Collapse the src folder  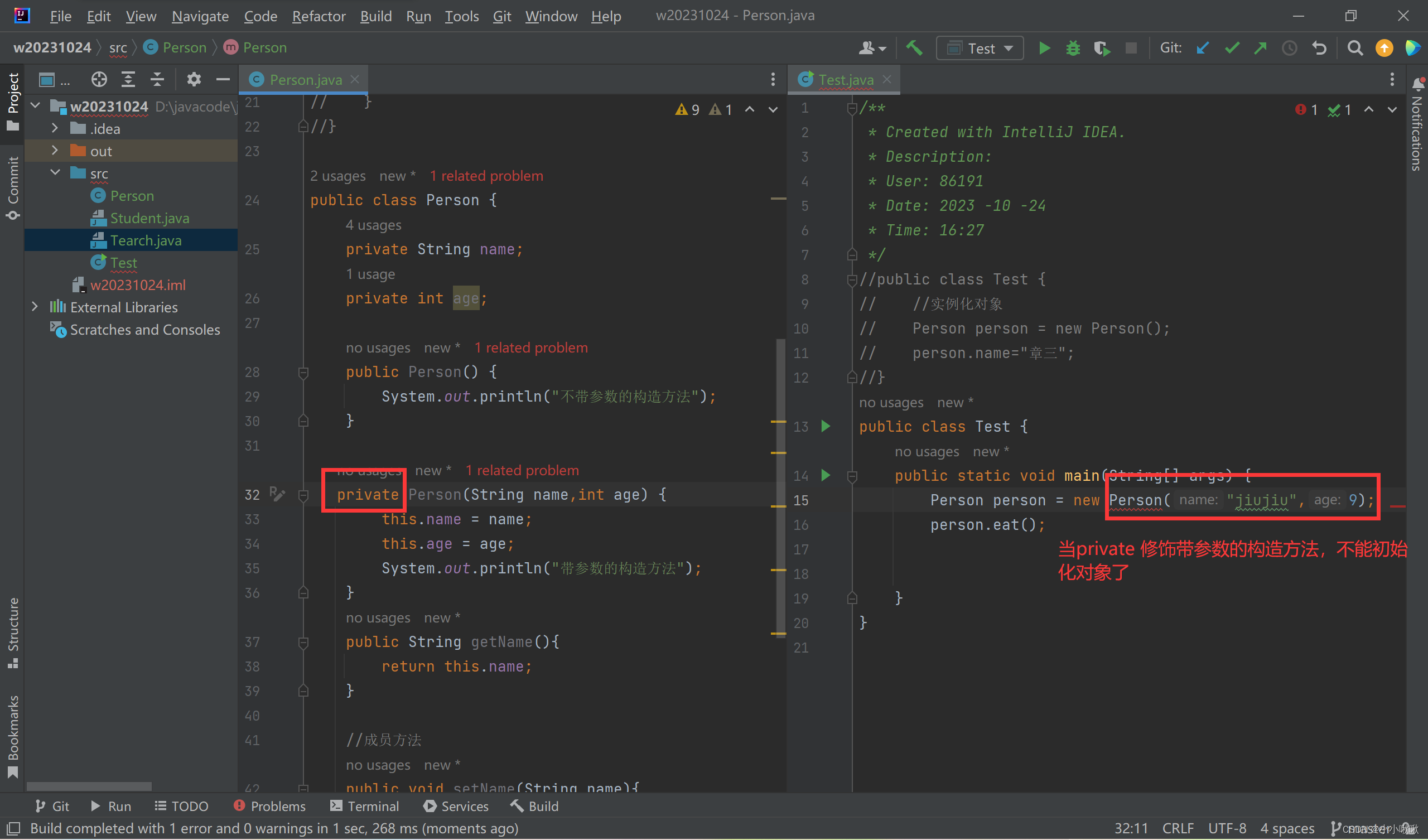(x=55, y=172)
